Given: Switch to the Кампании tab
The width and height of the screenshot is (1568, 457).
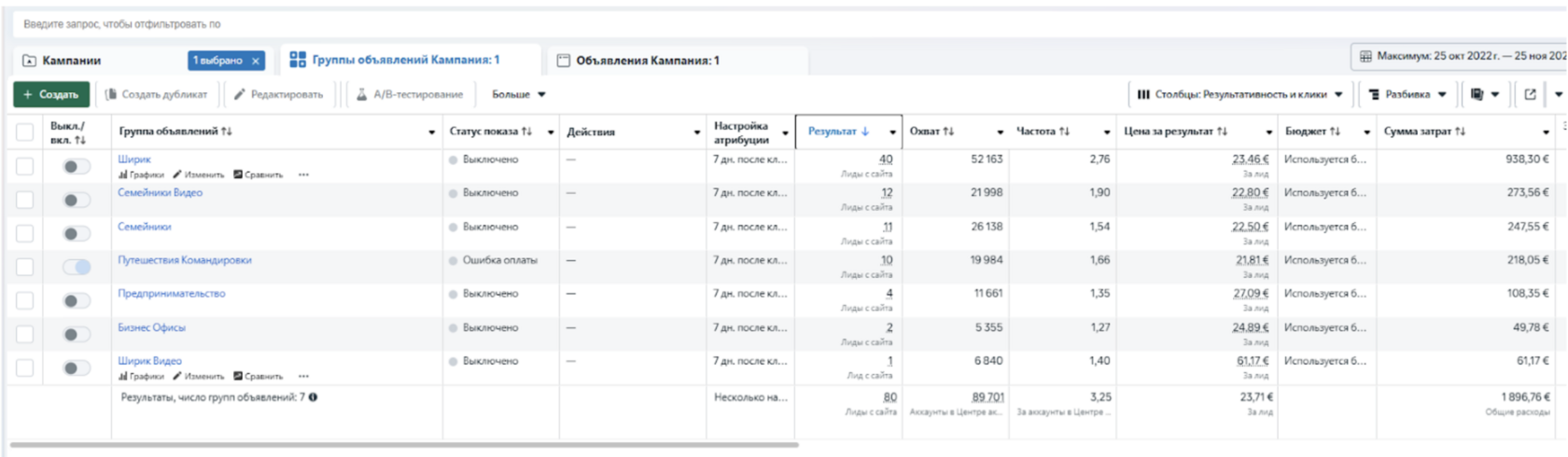Looking at the screenshot, I should click(72, 61).
